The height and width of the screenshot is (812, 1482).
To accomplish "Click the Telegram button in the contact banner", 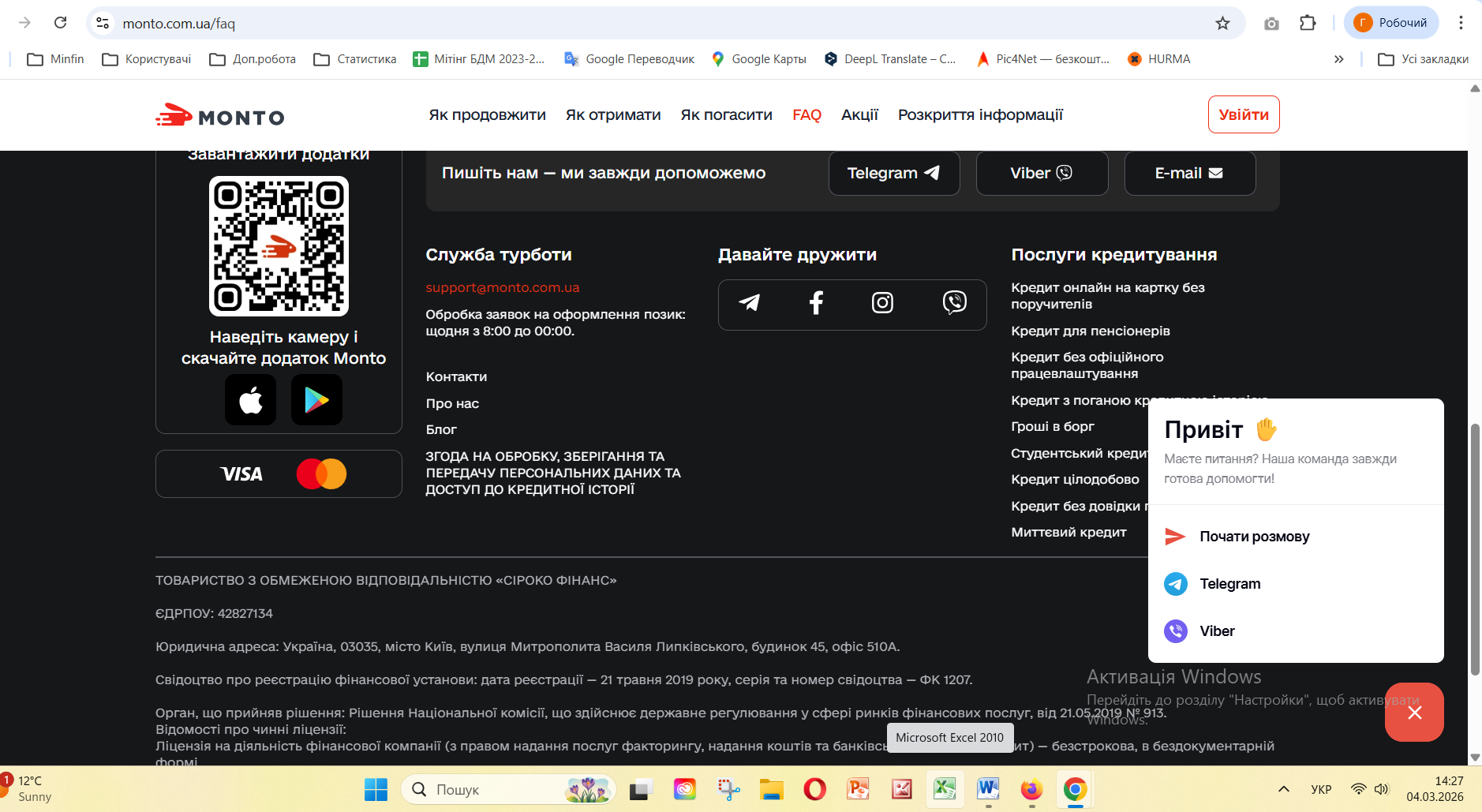I will click(894, 173).
